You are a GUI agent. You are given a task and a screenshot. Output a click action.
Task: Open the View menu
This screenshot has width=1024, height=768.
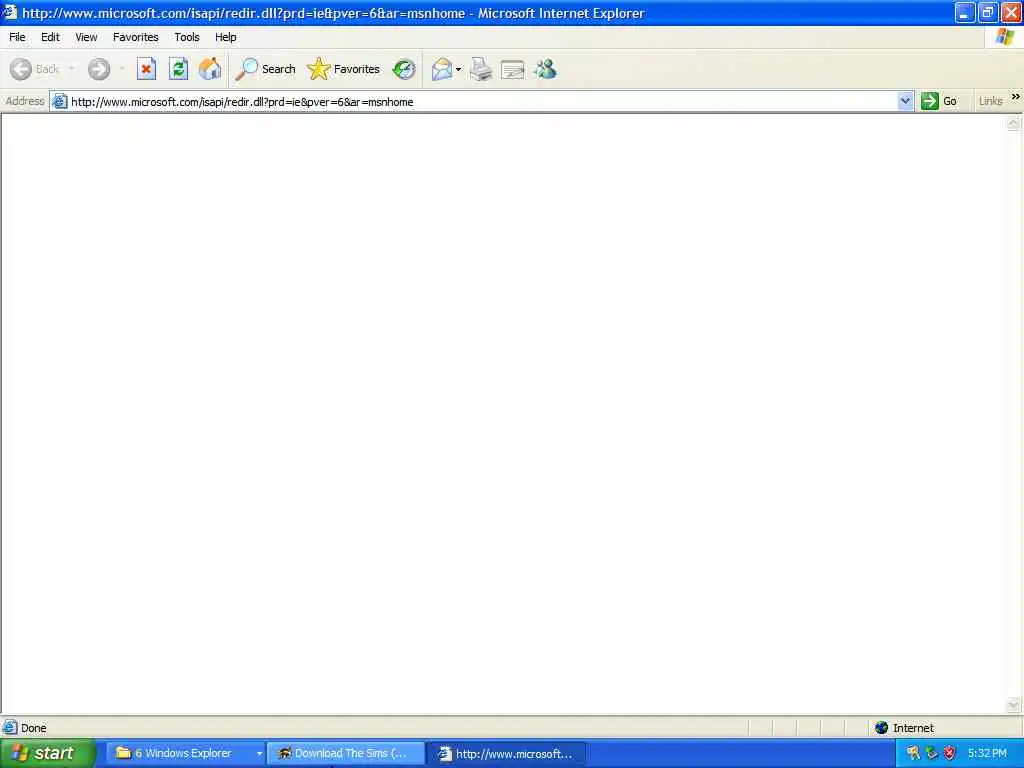pos(86,37)
